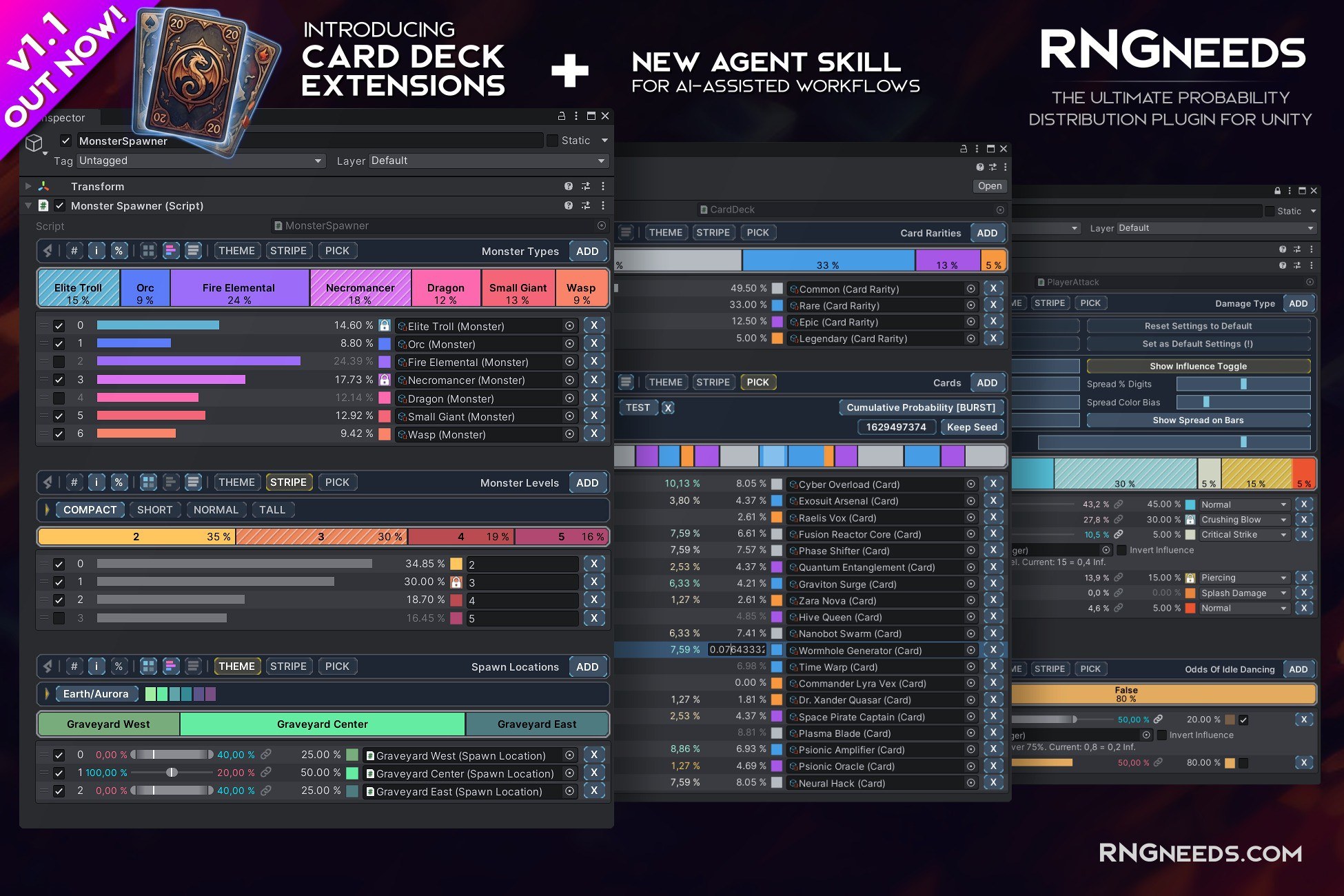1344x896 pixels.
Task: Open THEME tab in Monster Types toolbar
Action: click(x=236, y=251)
